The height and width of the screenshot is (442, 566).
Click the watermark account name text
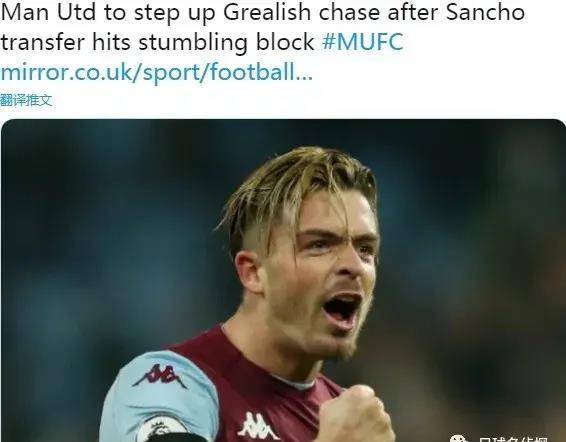[x=513, y=439]
